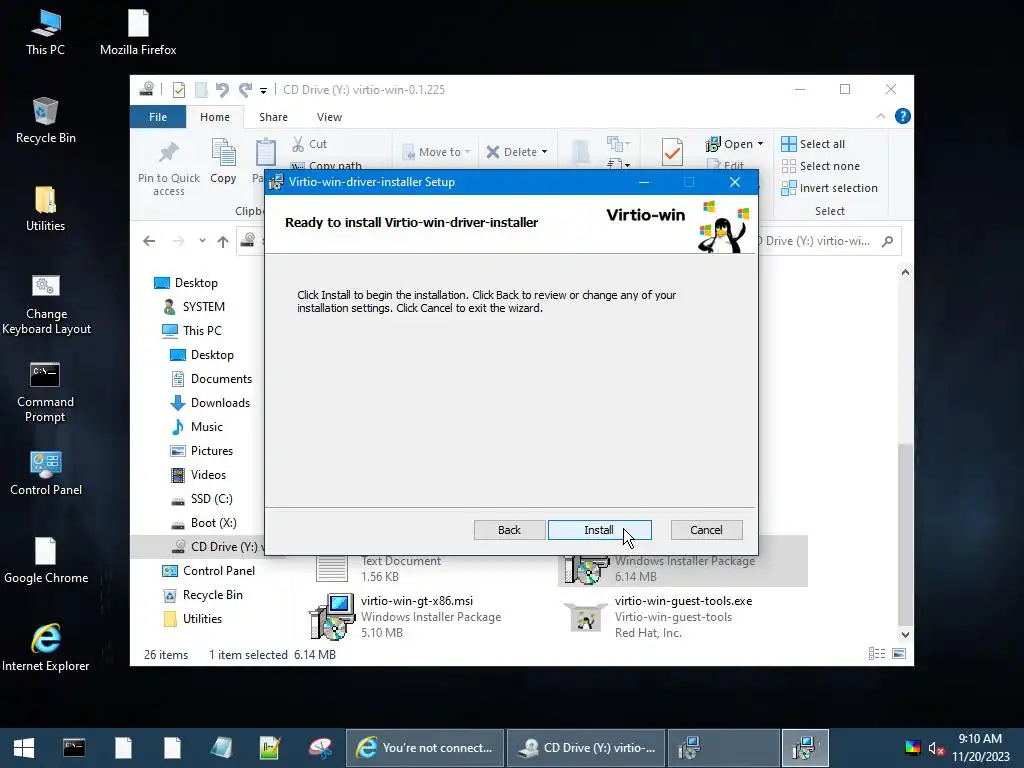Select SYSTEM in navigation tree
Image resolution: width=1024 pixels, height=768 pixels.
(x=193, y=307)
